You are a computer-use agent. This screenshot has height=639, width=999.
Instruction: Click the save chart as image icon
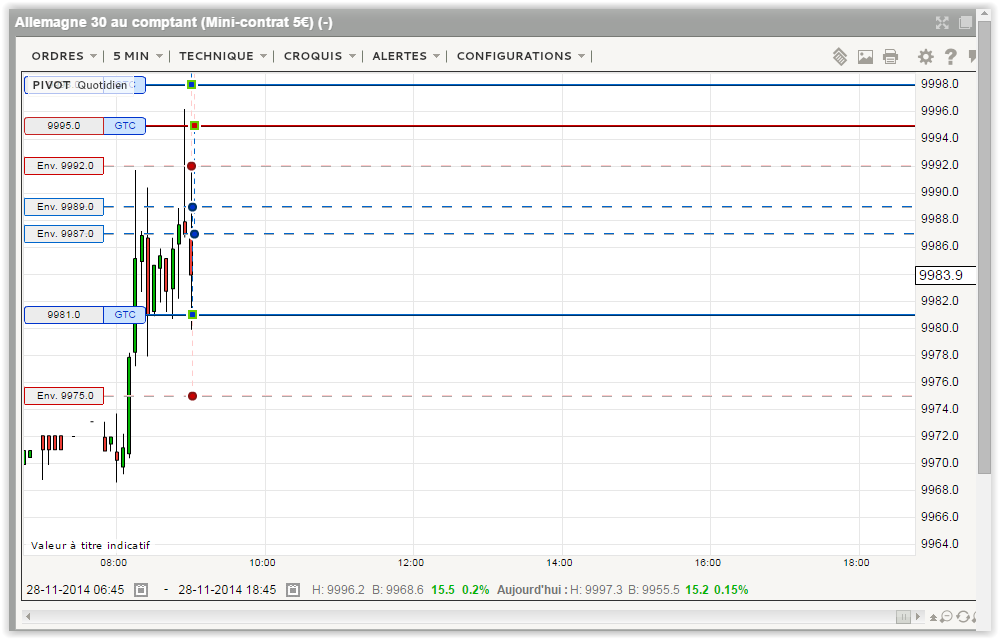(865, 57)
